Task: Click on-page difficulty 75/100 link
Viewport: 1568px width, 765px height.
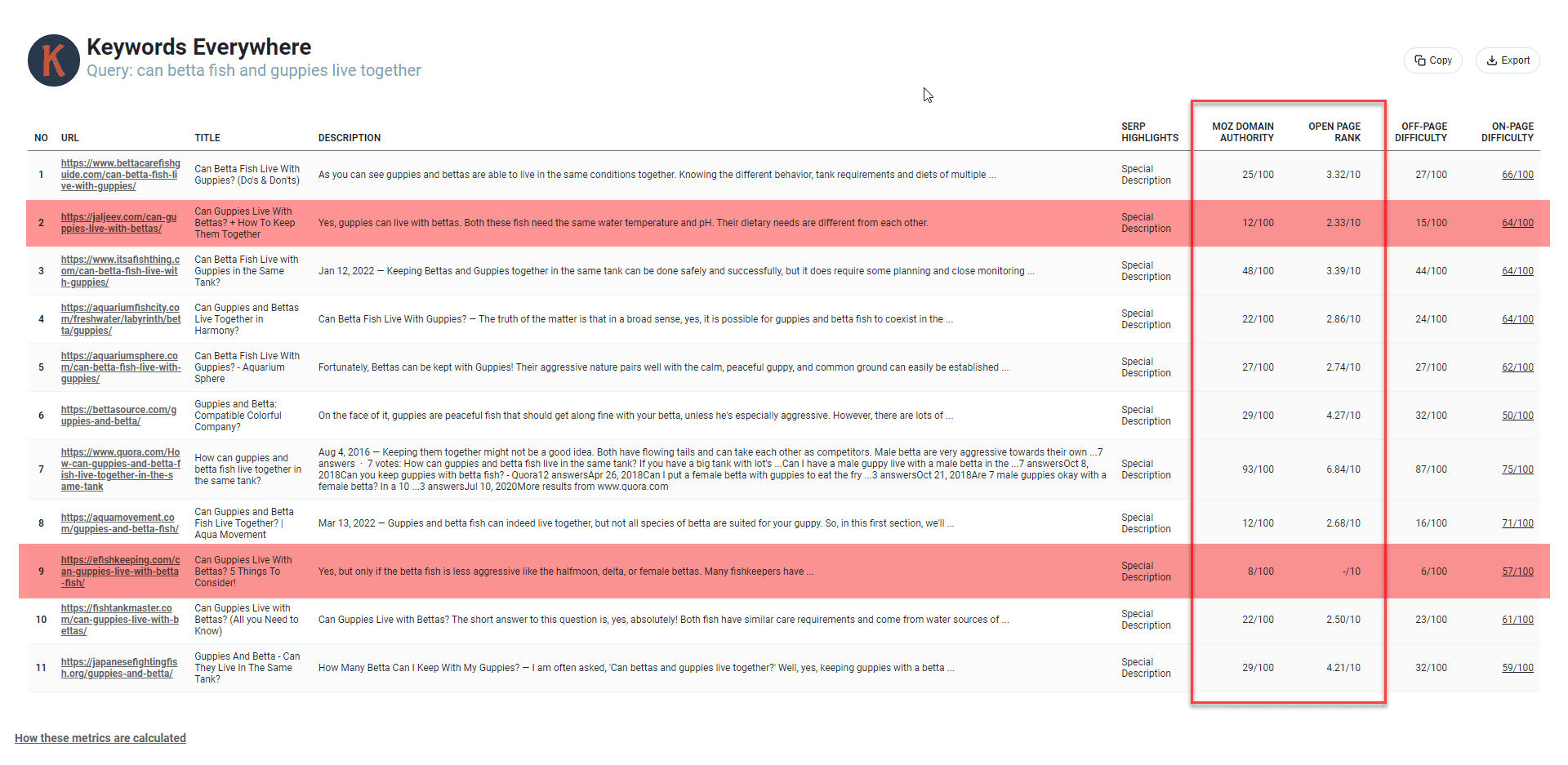Action: (1517, 469)
